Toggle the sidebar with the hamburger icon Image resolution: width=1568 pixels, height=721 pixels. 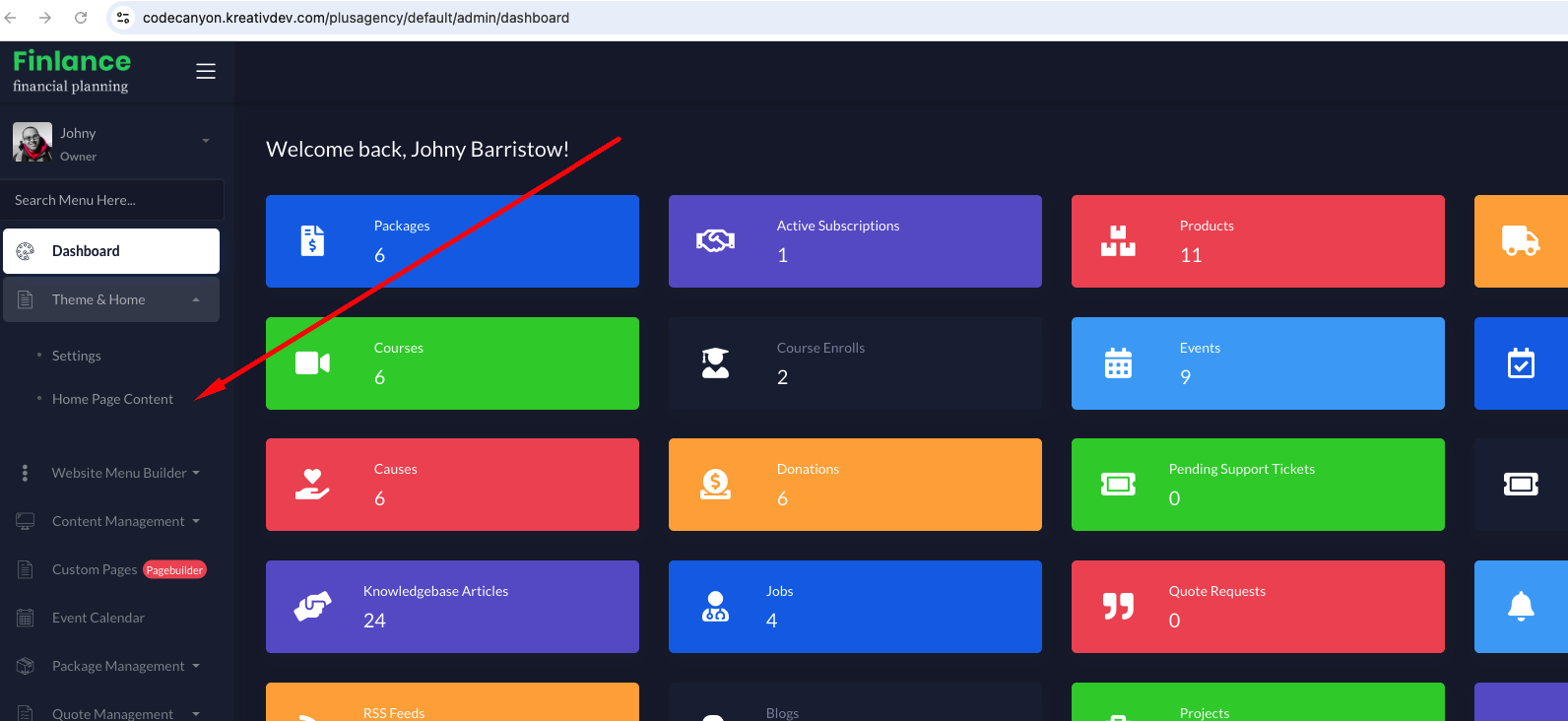(x=206, y=71)
